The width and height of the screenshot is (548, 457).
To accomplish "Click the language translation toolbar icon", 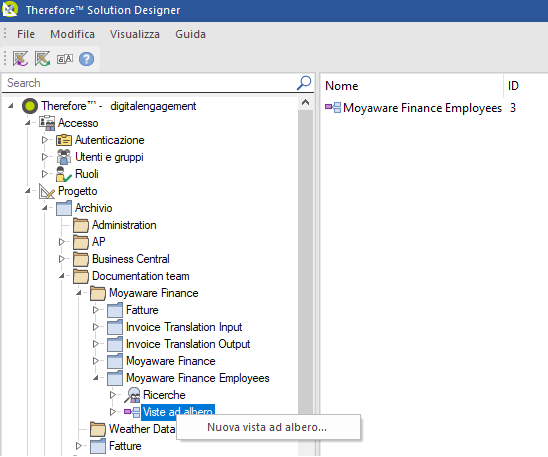I will click(65, 59).
